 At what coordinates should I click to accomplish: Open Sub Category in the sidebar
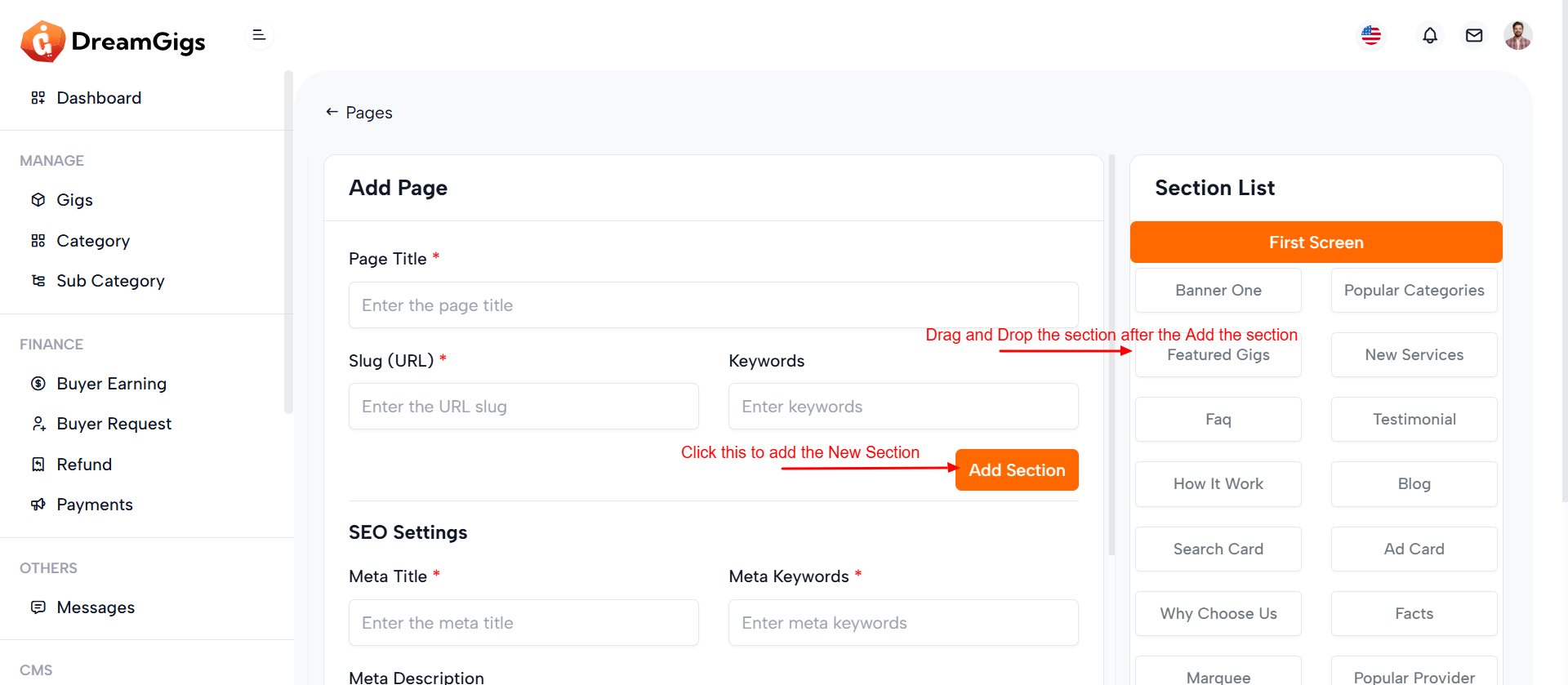110,281
